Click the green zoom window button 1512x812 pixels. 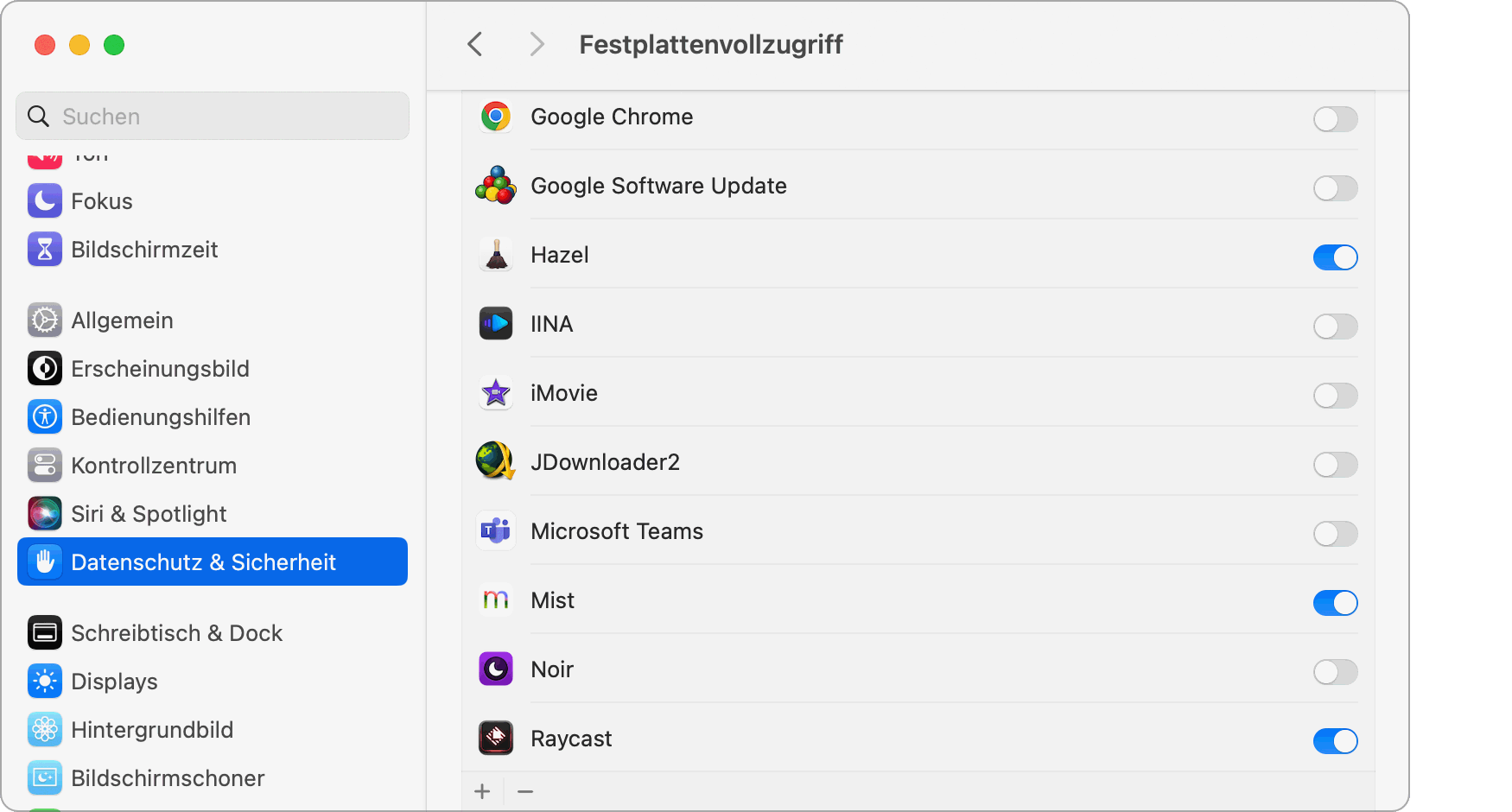pyautogui.click(x=114, y=45)
